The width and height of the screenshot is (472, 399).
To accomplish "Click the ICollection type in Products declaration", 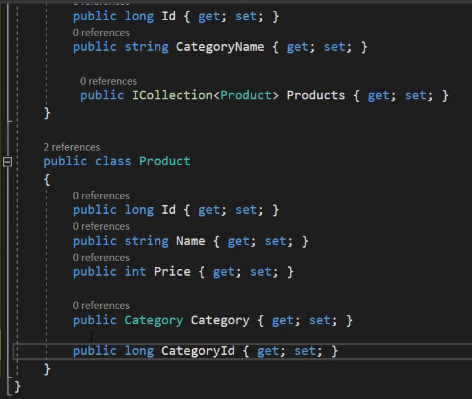I will [172, 95].
